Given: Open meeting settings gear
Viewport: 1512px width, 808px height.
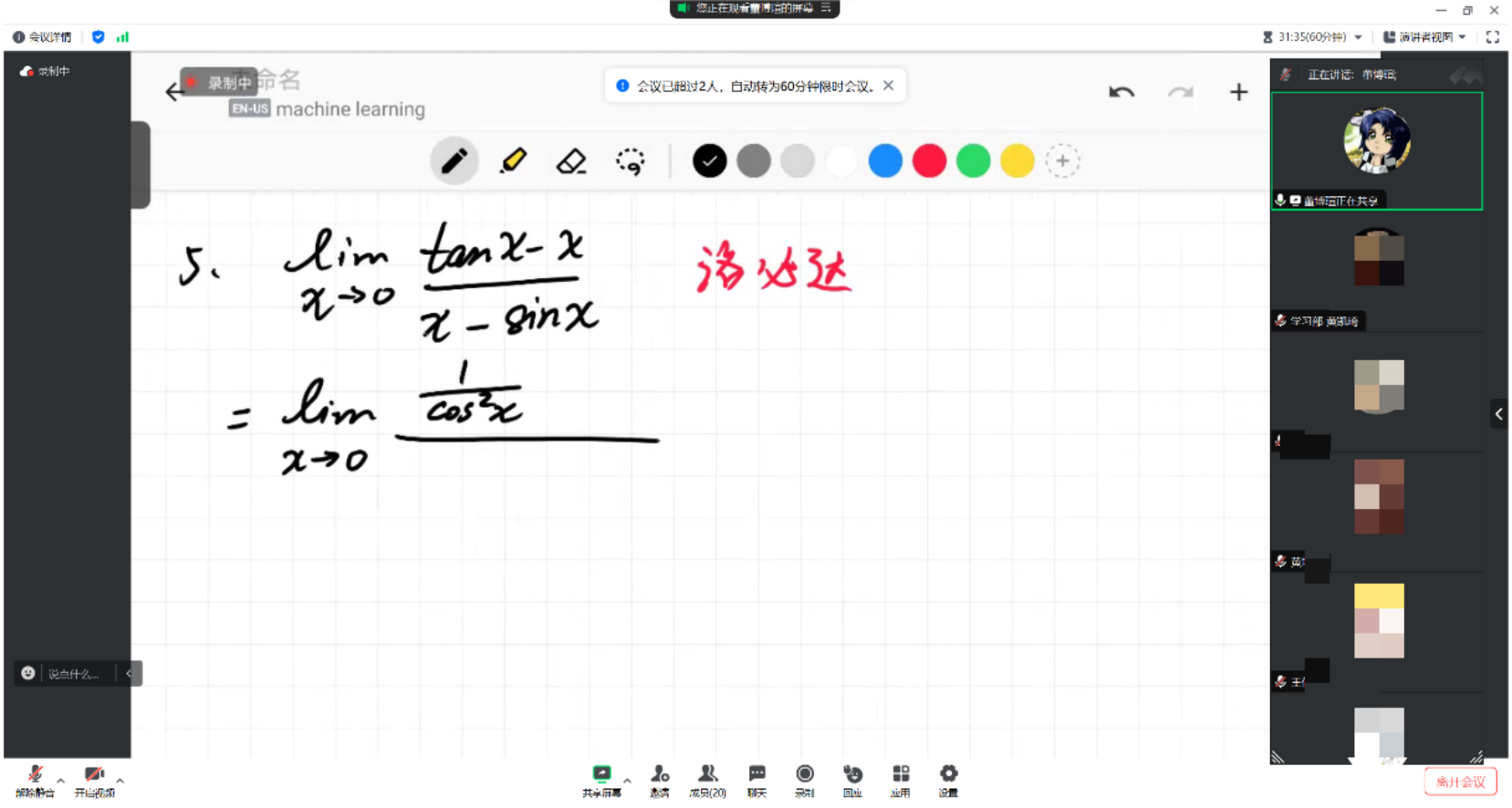Looking at the screenshot, I should (x=948, y=780).
